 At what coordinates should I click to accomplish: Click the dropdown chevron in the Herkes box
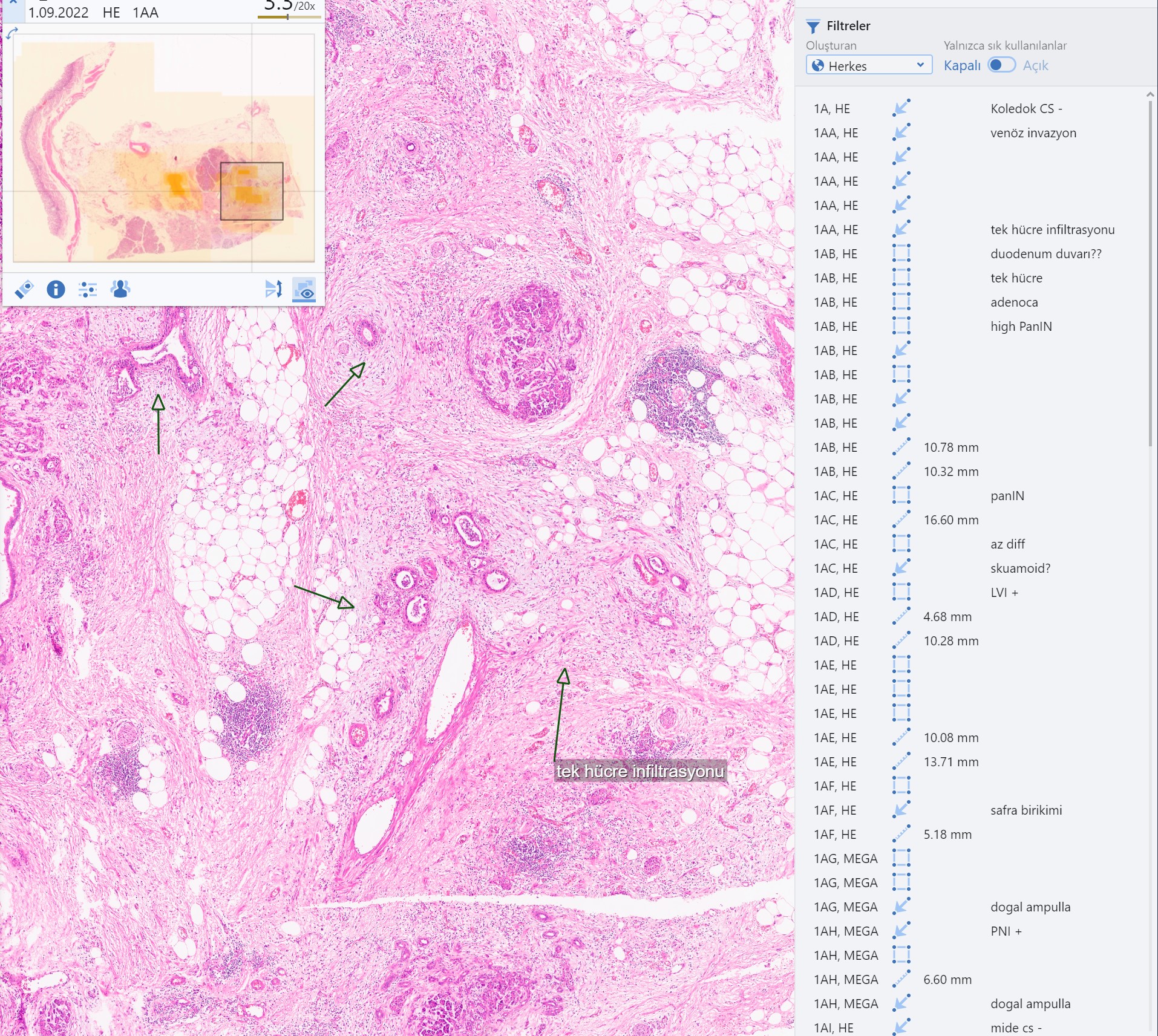[x=920, y=65]
